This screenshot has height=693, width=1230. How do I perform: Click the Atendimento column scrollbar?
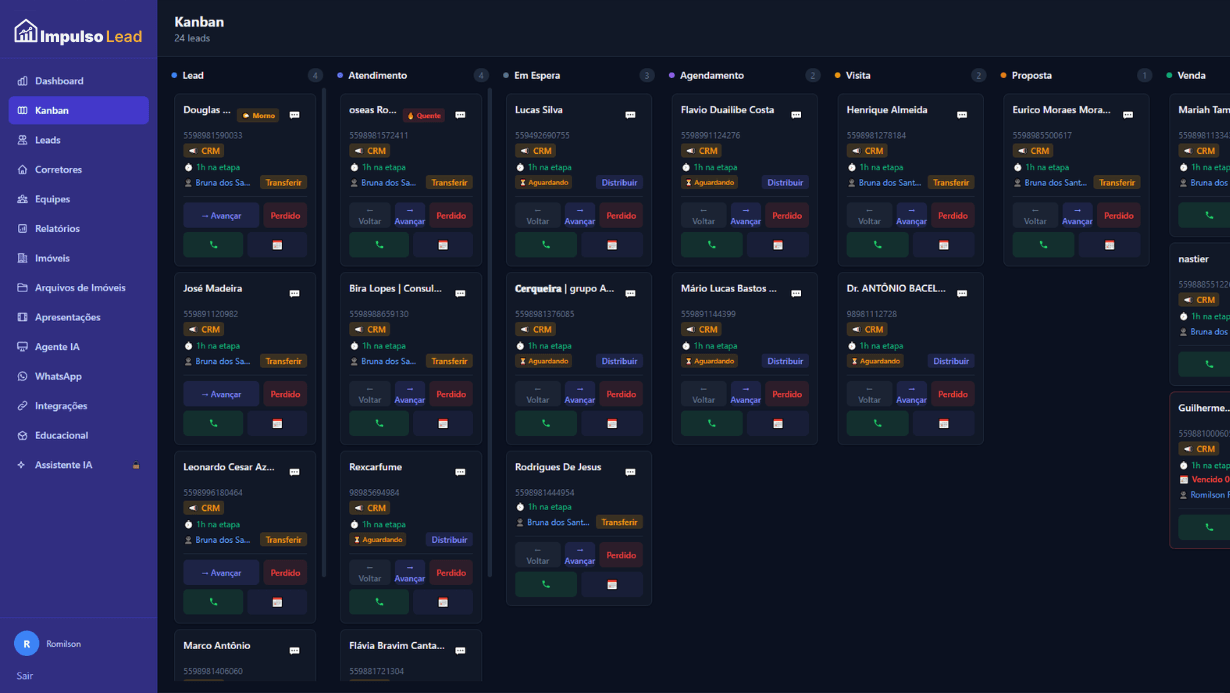click(490, 333)
